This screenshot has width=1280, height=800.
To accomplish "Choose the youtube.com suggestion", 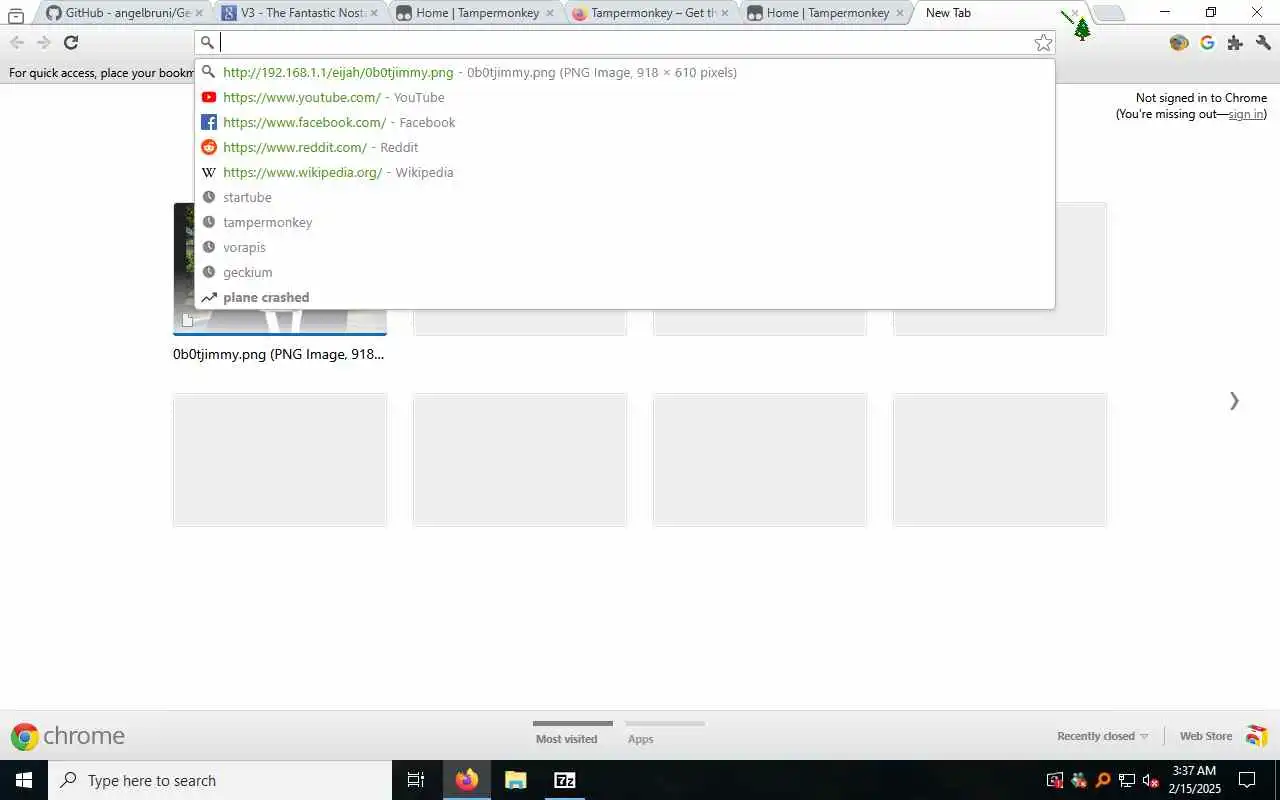I will 625,97.
